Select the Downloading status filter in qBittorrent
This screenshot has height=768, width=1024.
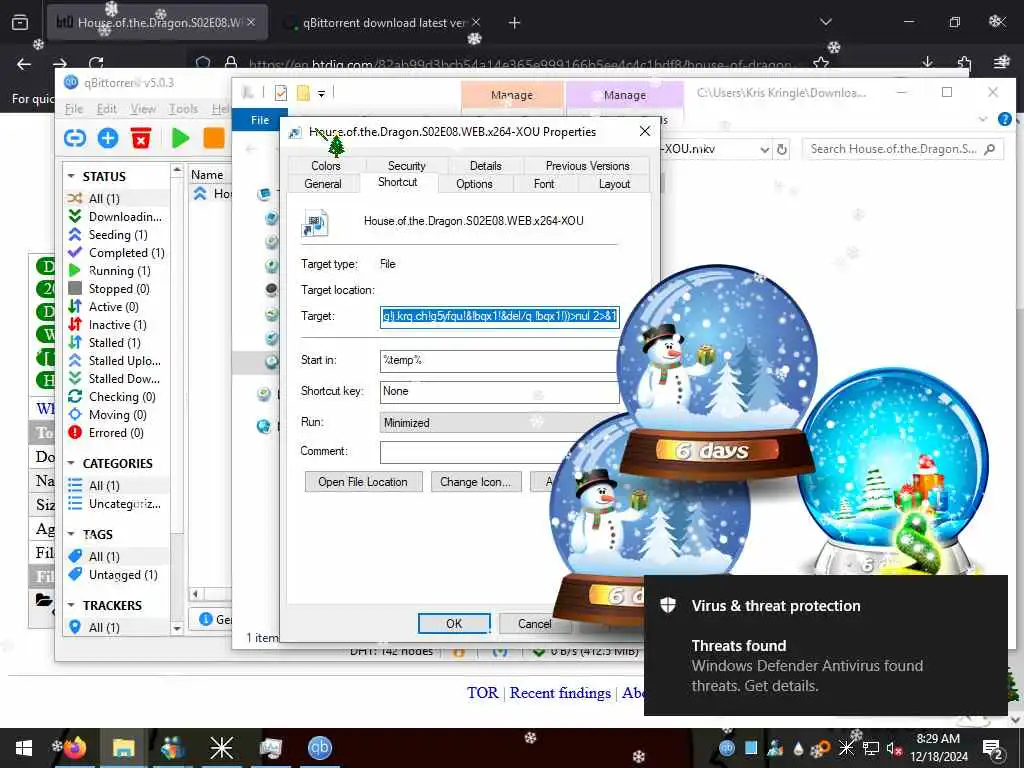(116, 217)
